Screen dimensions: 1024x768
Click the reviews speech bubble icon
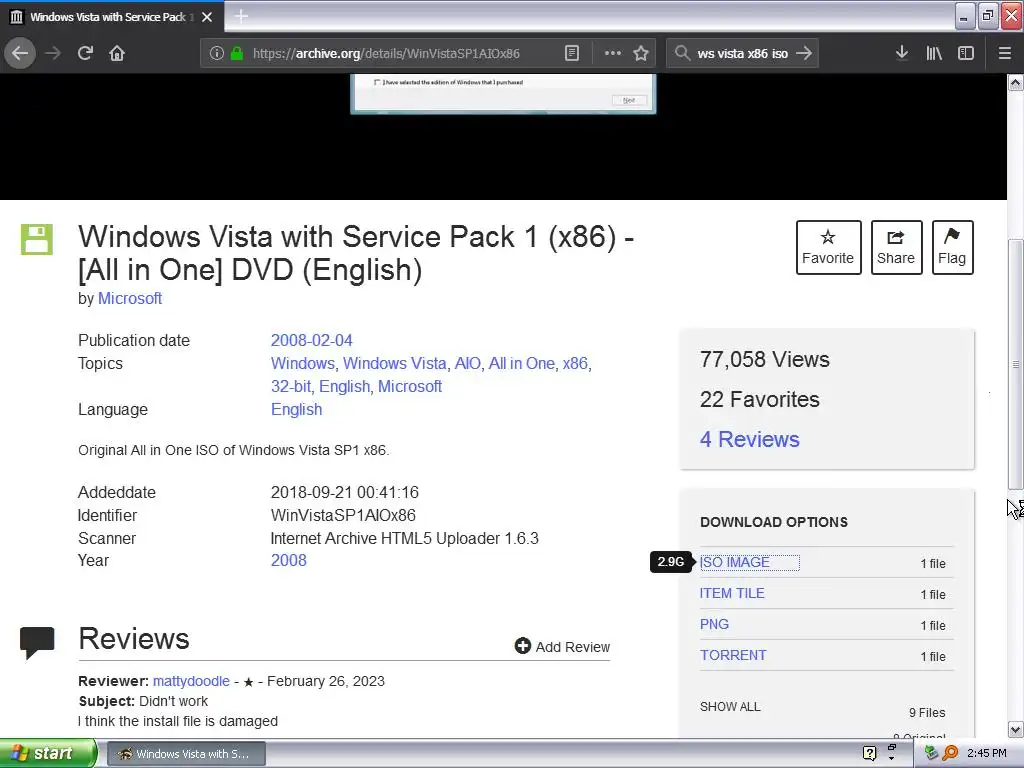[37, 643]
